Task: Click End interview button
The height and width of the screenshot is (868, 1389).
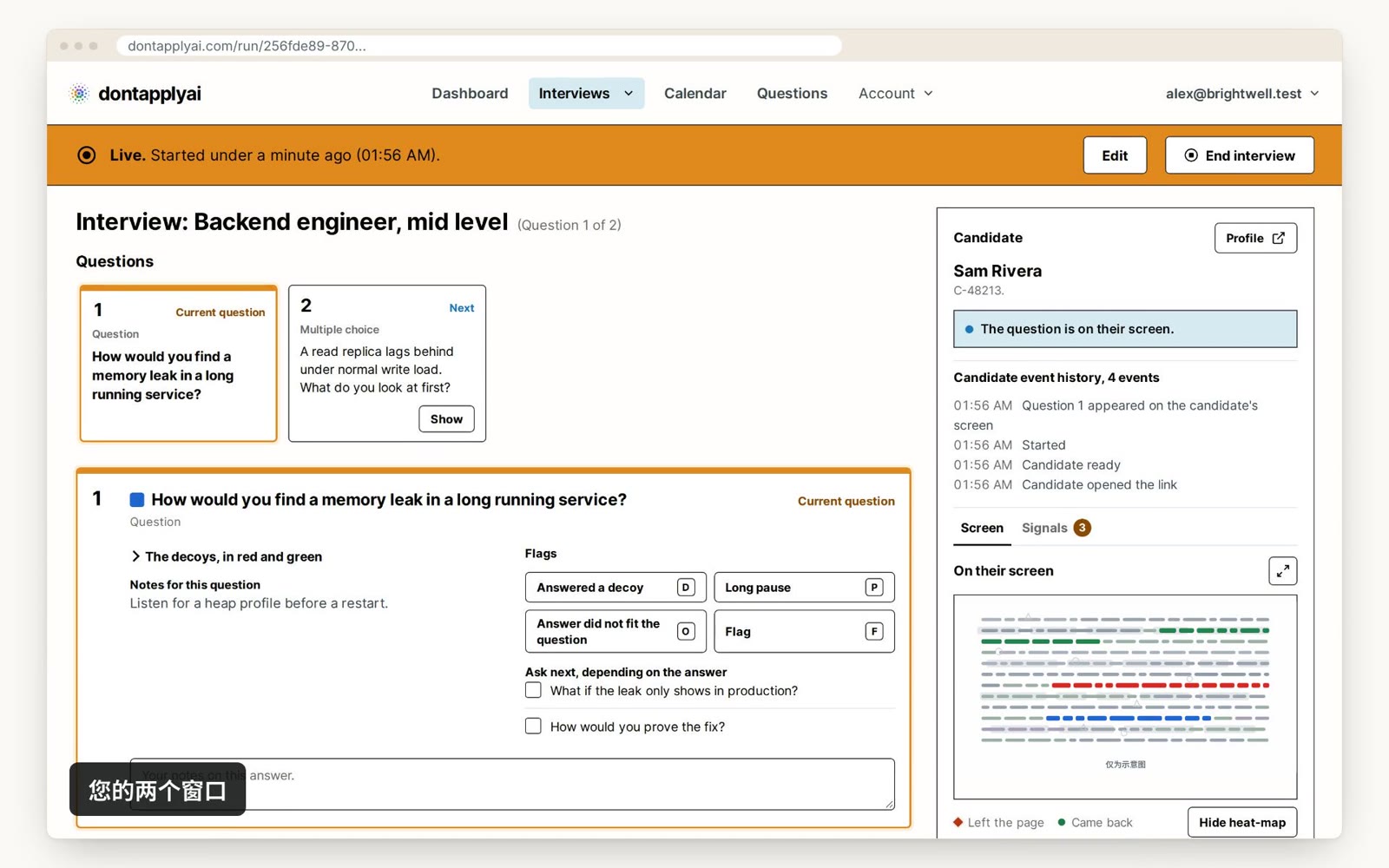Action: coord(1239,155)
